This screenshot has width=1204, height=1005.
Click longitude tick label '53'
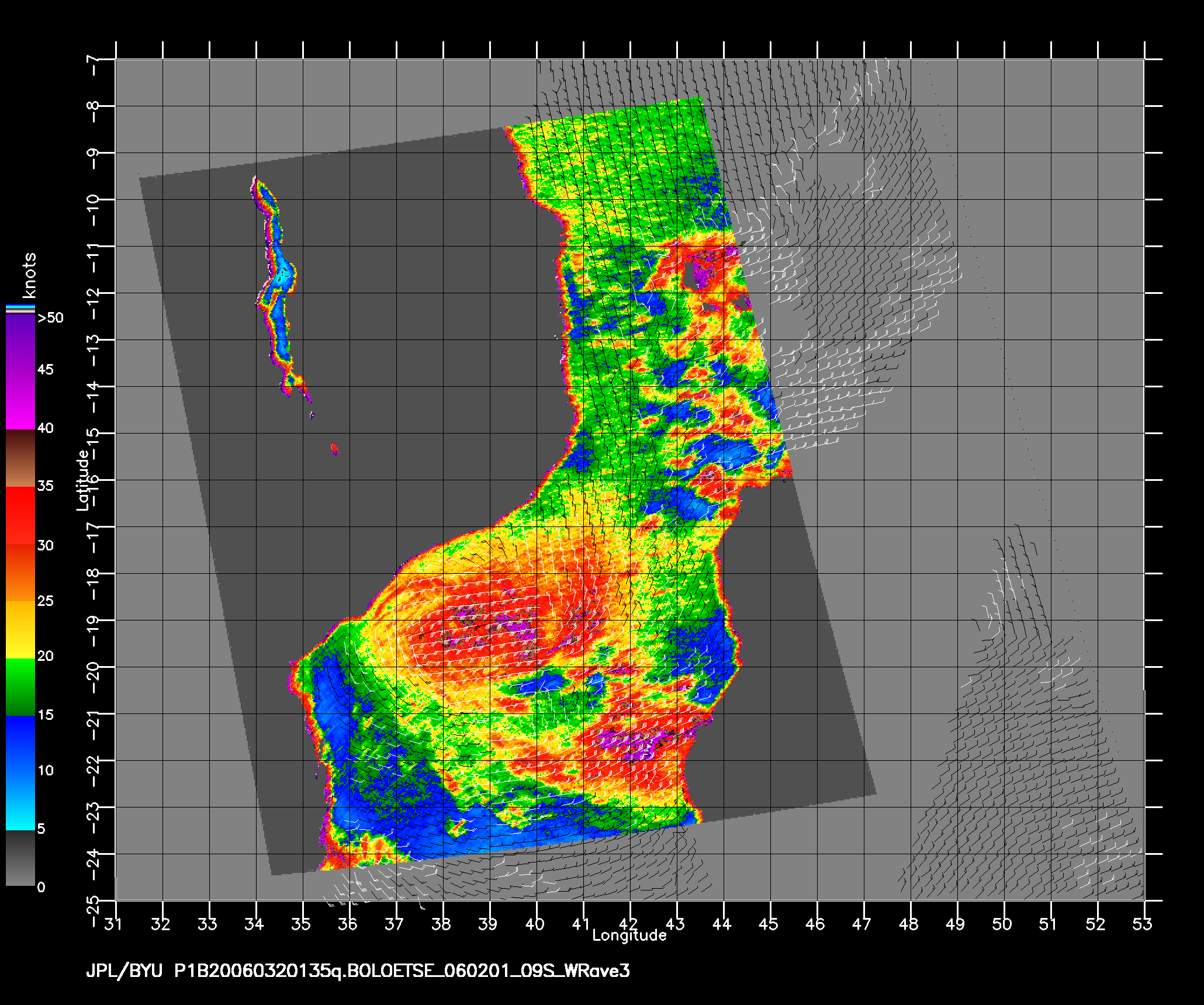point(1143,924)
